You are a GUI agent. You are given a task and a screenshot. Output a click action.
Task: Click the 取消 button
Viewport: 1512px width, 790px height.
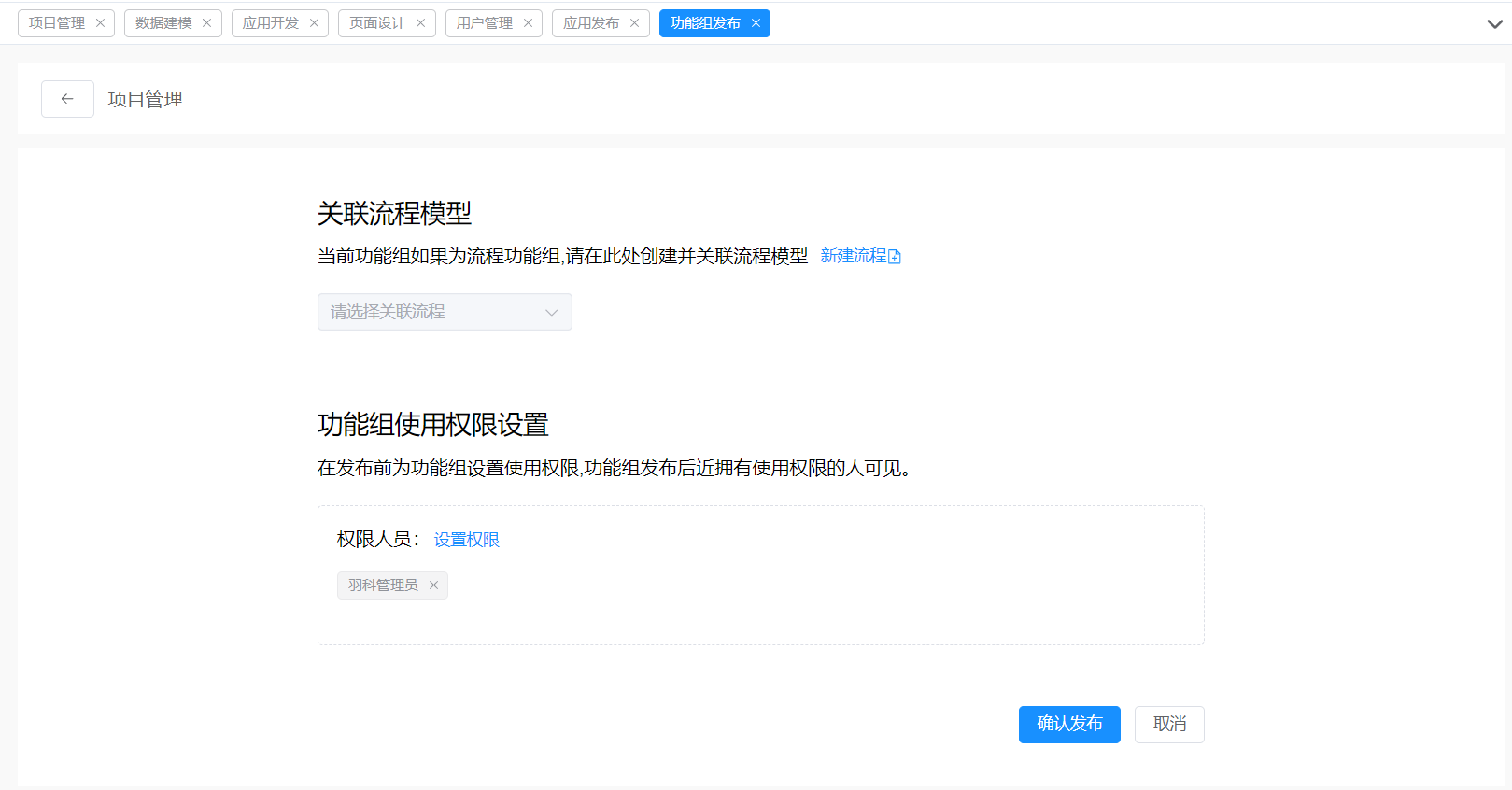coord(1169,725)
